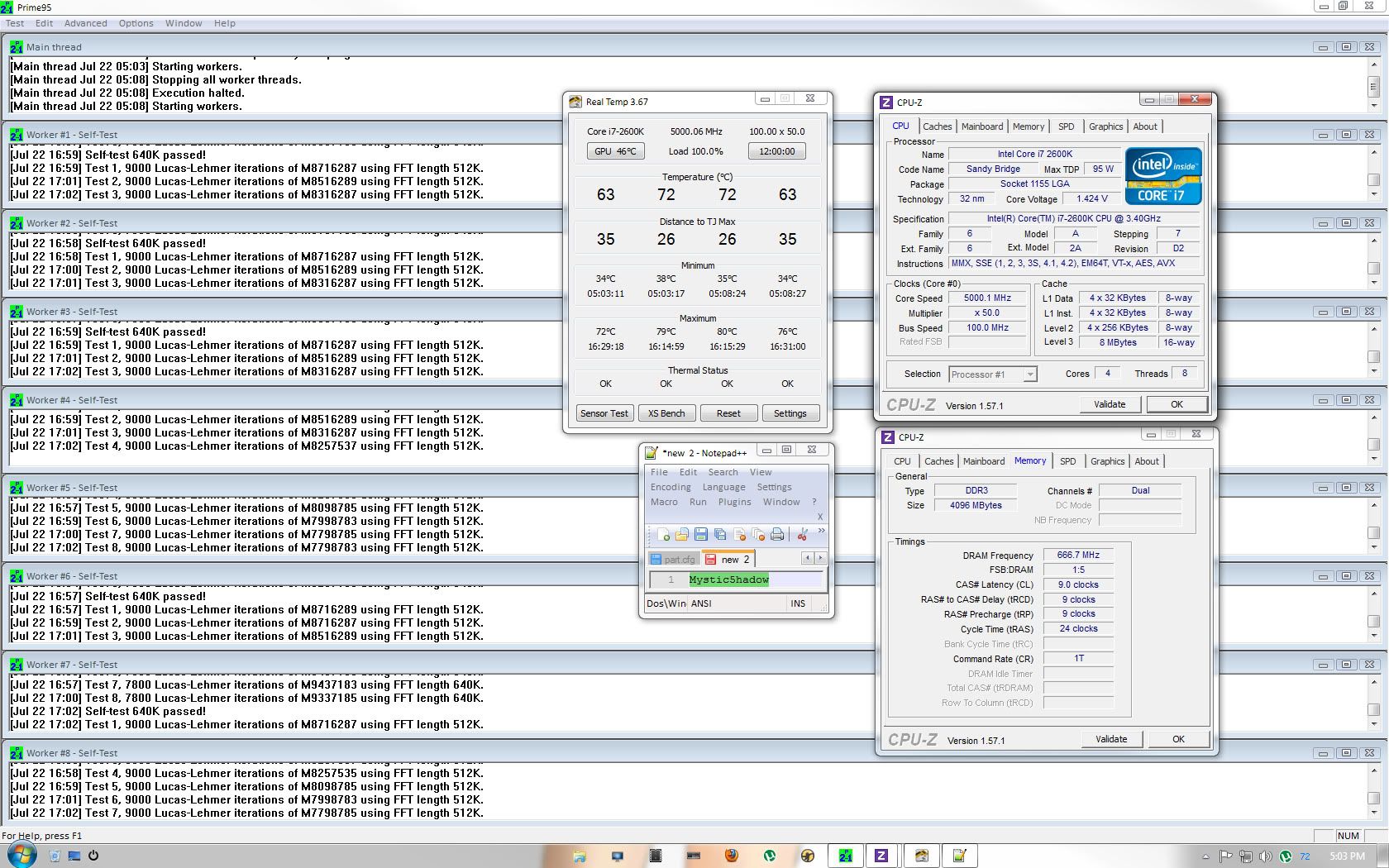Click the Save All icon in Notepad++
This screenshot has width=1389, height=868.
point(720,535)
